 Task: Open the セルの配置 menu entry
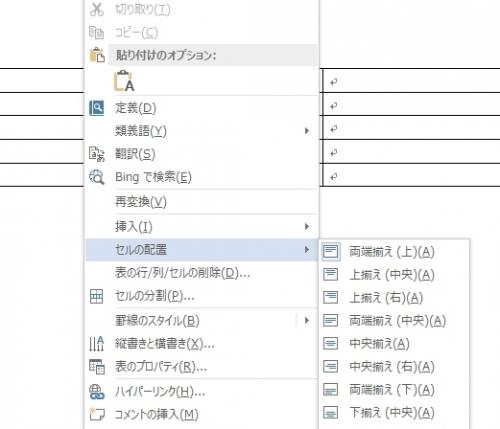[201, 250]
